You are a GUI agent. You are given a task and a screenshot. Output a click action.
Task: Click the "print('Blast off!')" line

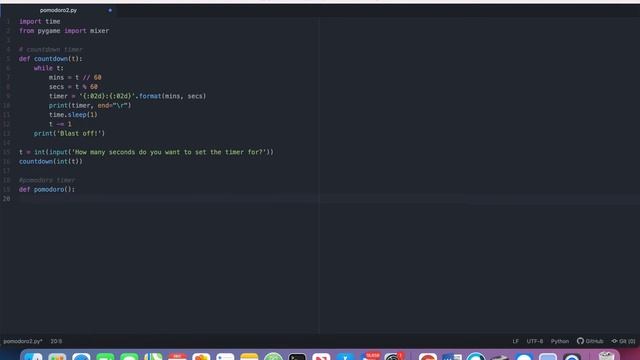(69, 133)
